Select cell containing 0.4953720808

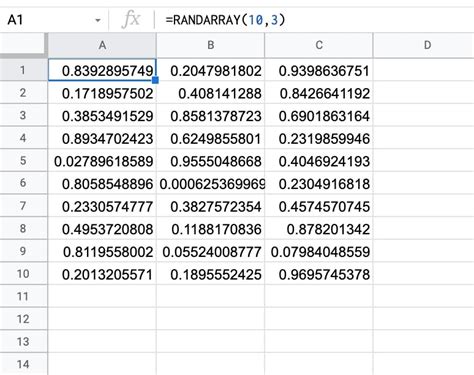pyautogui.click(x=102, y=228)
